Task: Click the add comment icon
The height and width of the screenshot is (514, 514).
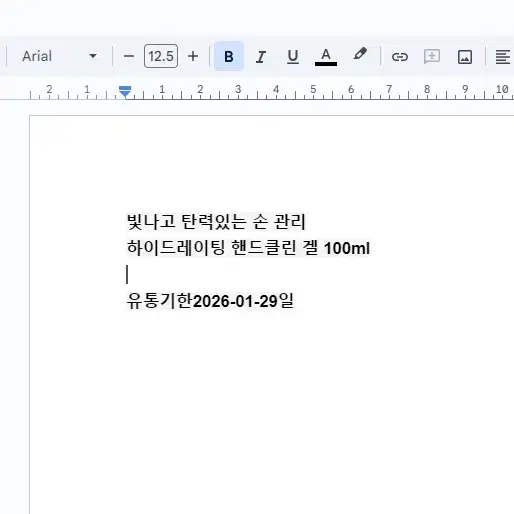Action: [x=432, y=56]
